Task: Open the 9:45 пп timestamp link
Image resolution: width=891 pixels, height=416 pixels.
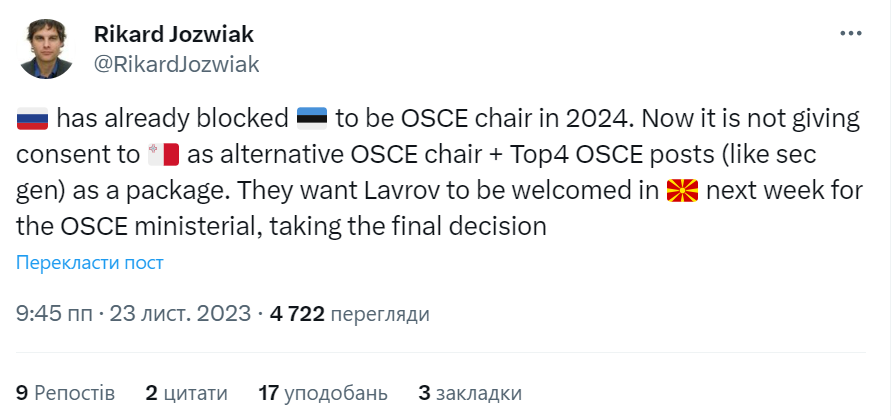Action: point(51,314)
